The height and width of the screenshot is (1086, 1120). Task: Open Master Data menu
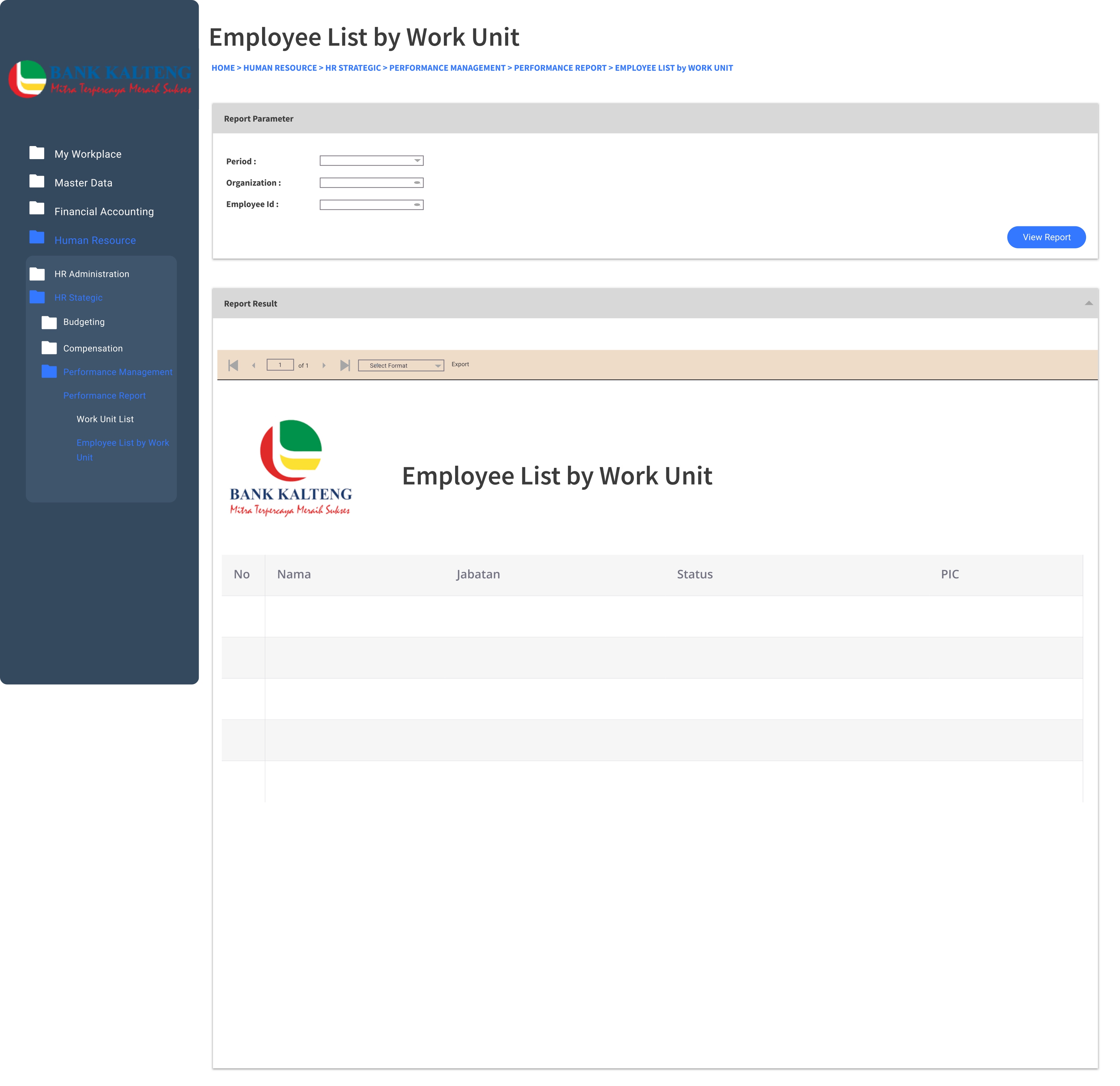tap(83, 183)
